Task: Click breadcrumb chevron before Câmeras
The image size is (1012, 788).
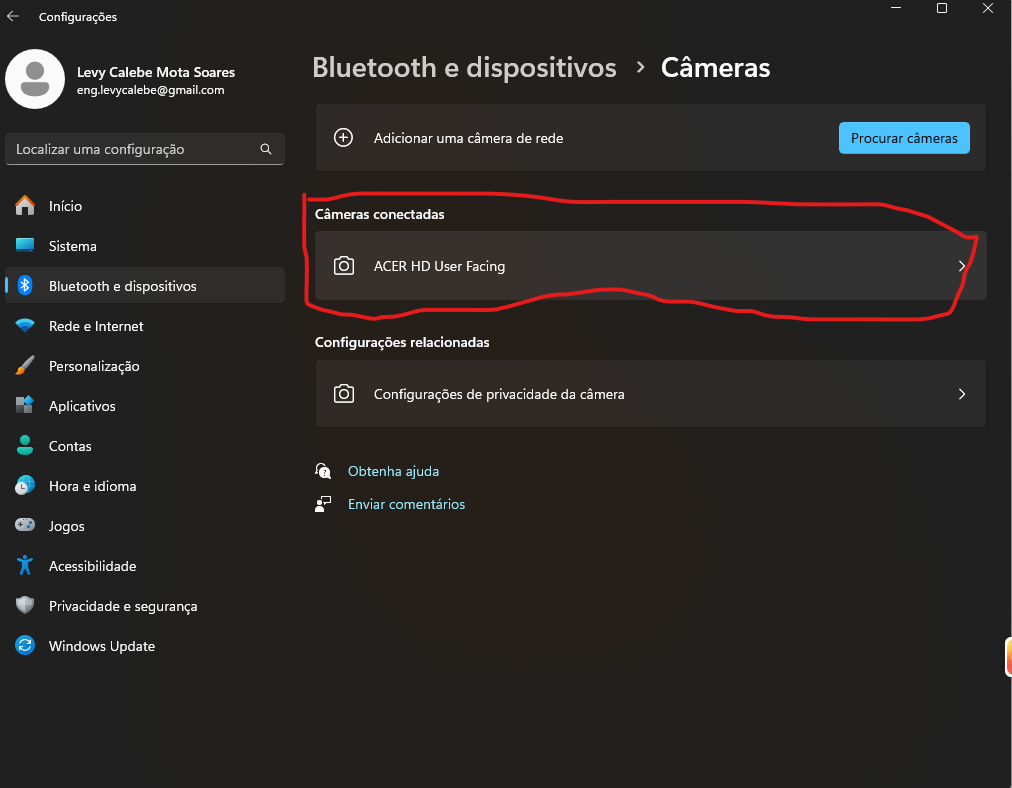Action: point(640,67)
